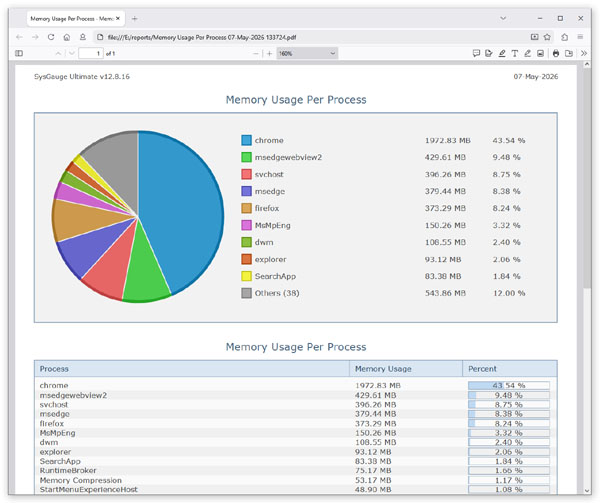Click RuntimeBroker in the process table

coord(68,470)
